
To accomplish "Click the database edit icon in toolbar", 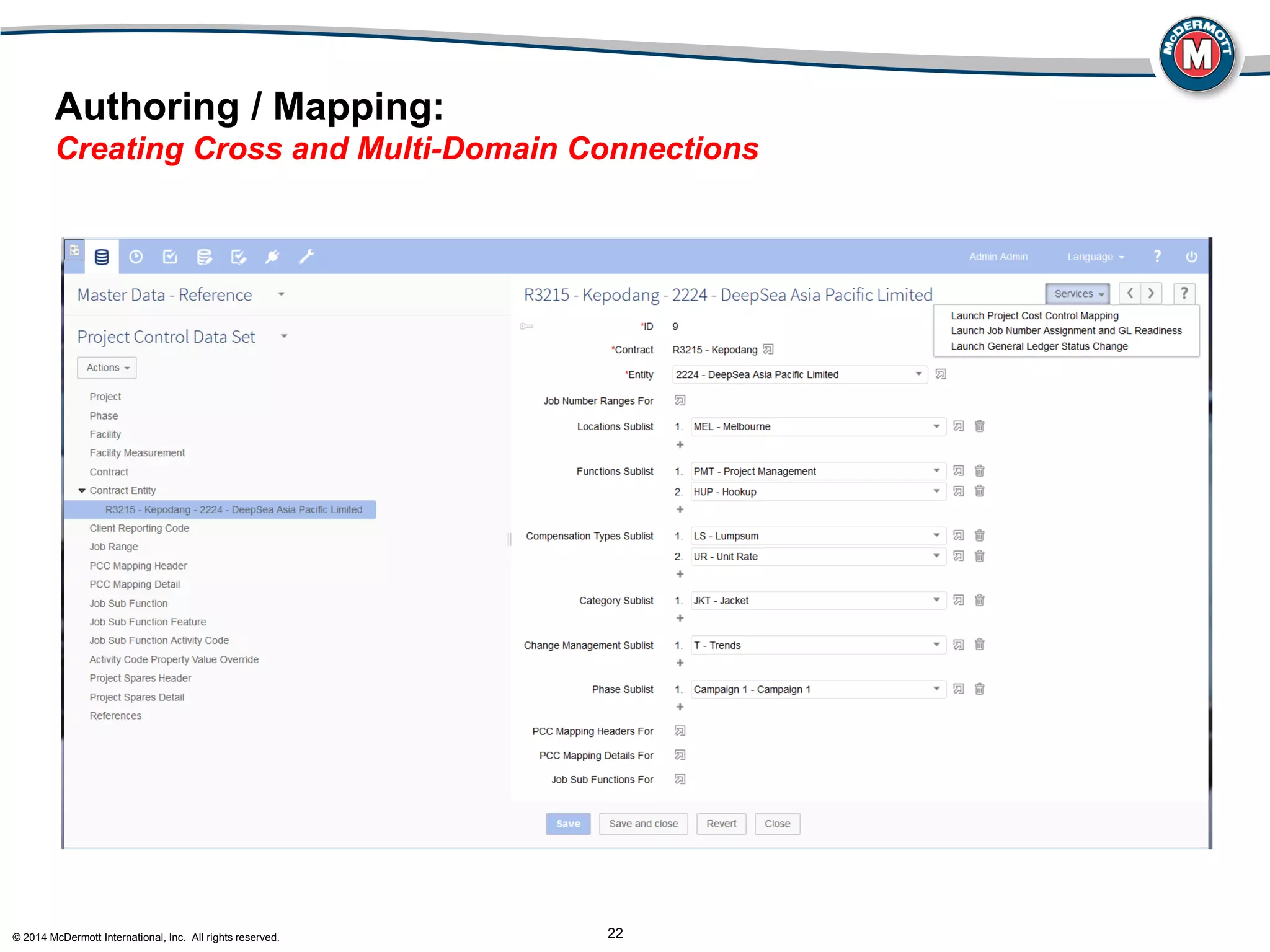I will point(204,257).
